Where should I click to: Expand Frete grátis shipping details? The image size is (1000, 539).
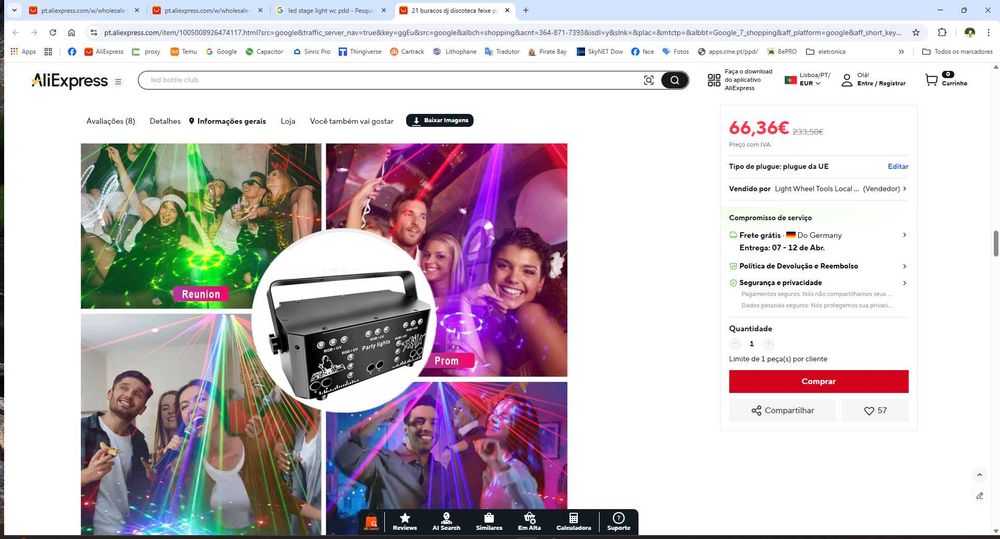904,235
